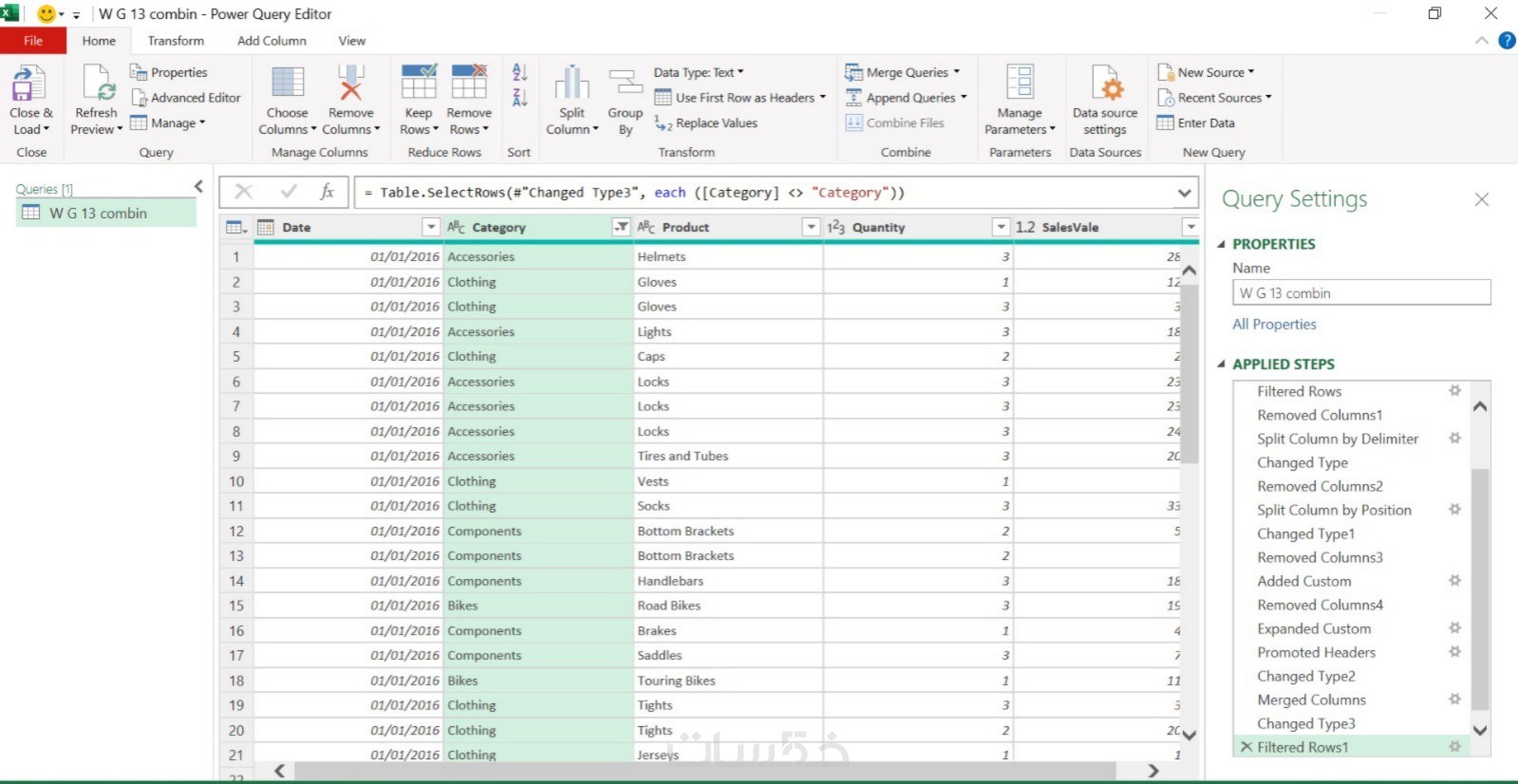Click the query Name text field
The width and height of the screenshot is (1518, 784).
click(x=1361, y=293)
